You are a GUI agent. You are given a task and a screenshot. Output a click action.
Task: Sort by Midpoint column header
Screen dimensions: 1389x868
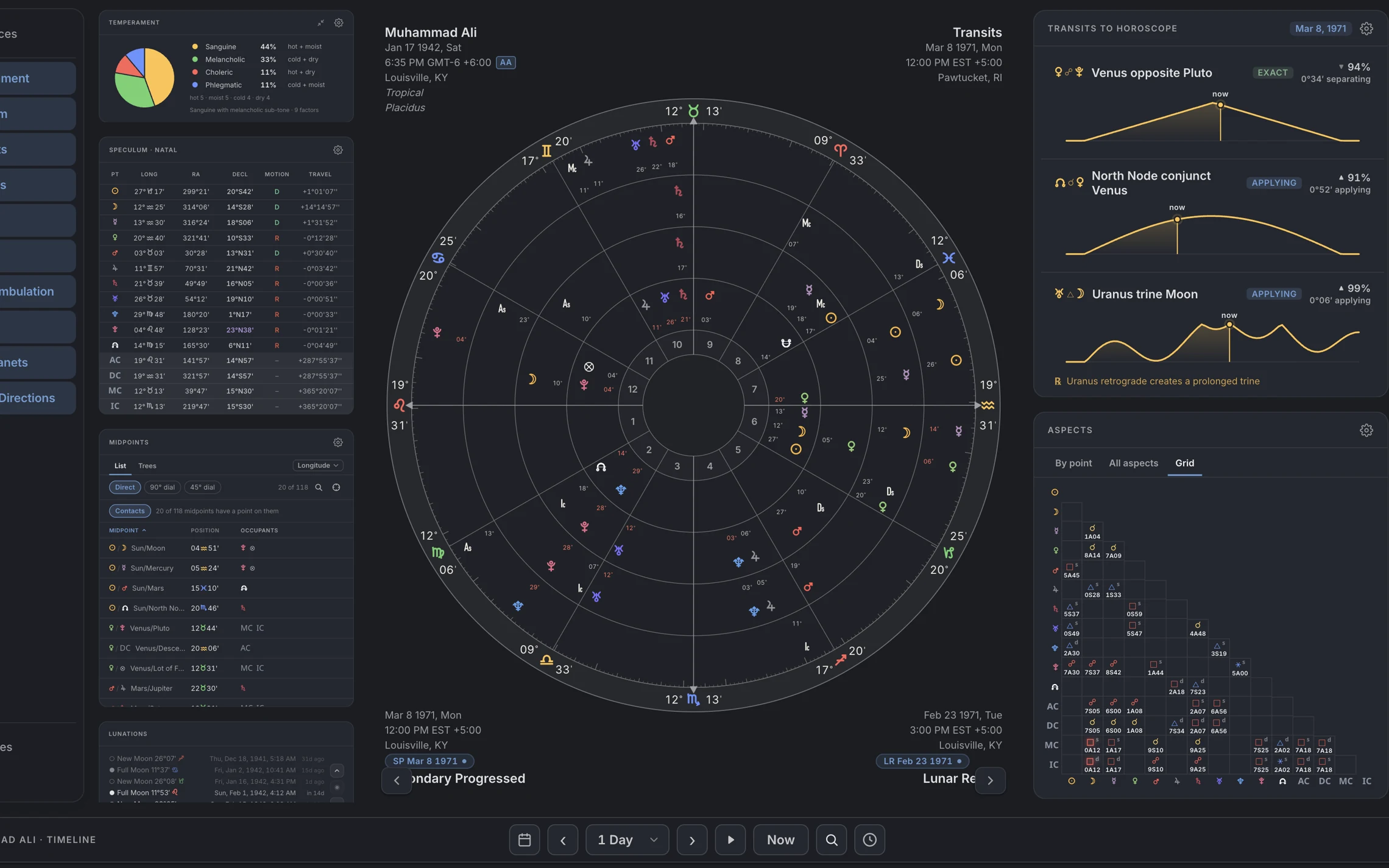pos(127,530)
